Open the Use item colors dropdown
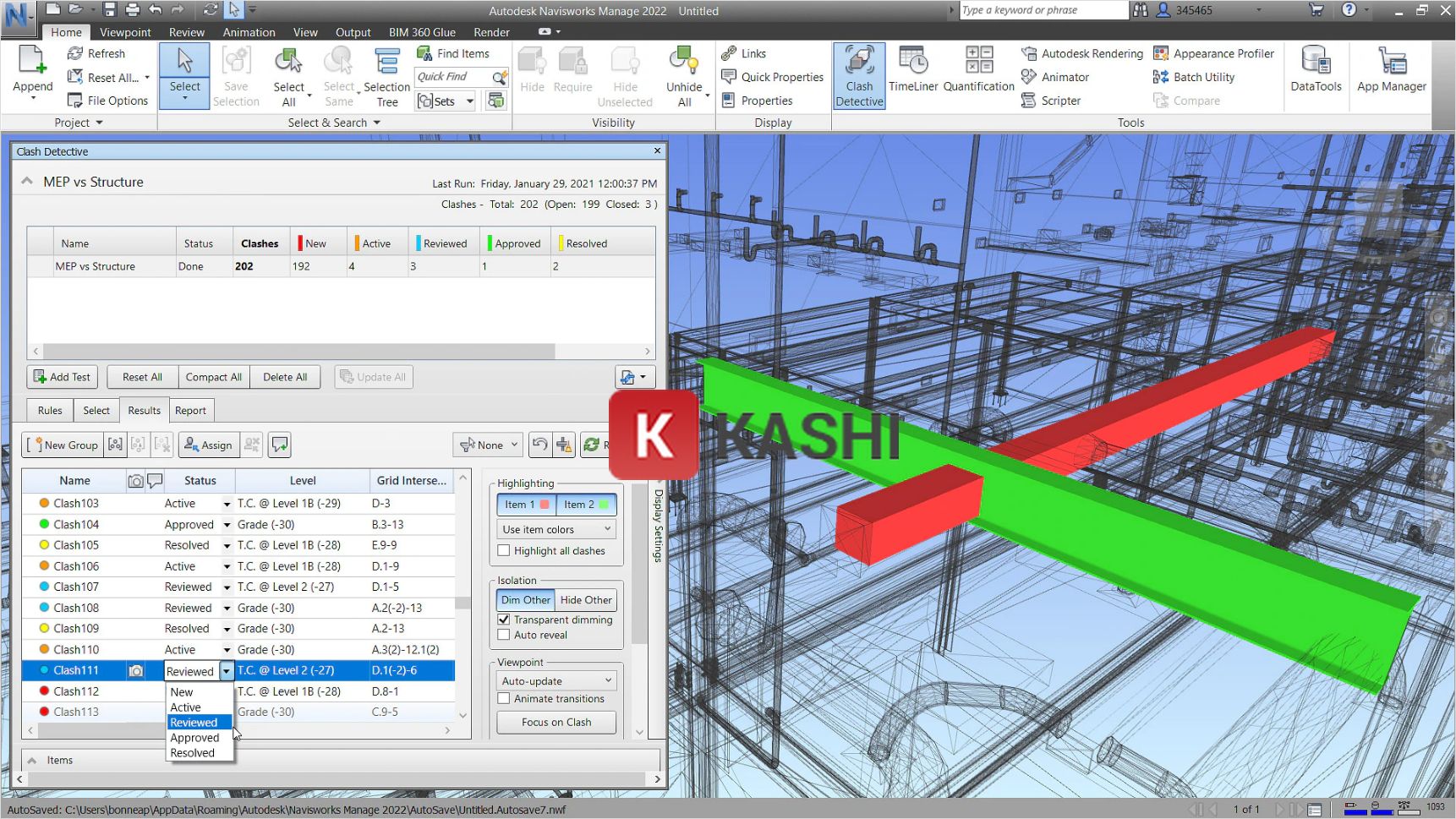The image size is (1456, 819). (x=556, y=528)
